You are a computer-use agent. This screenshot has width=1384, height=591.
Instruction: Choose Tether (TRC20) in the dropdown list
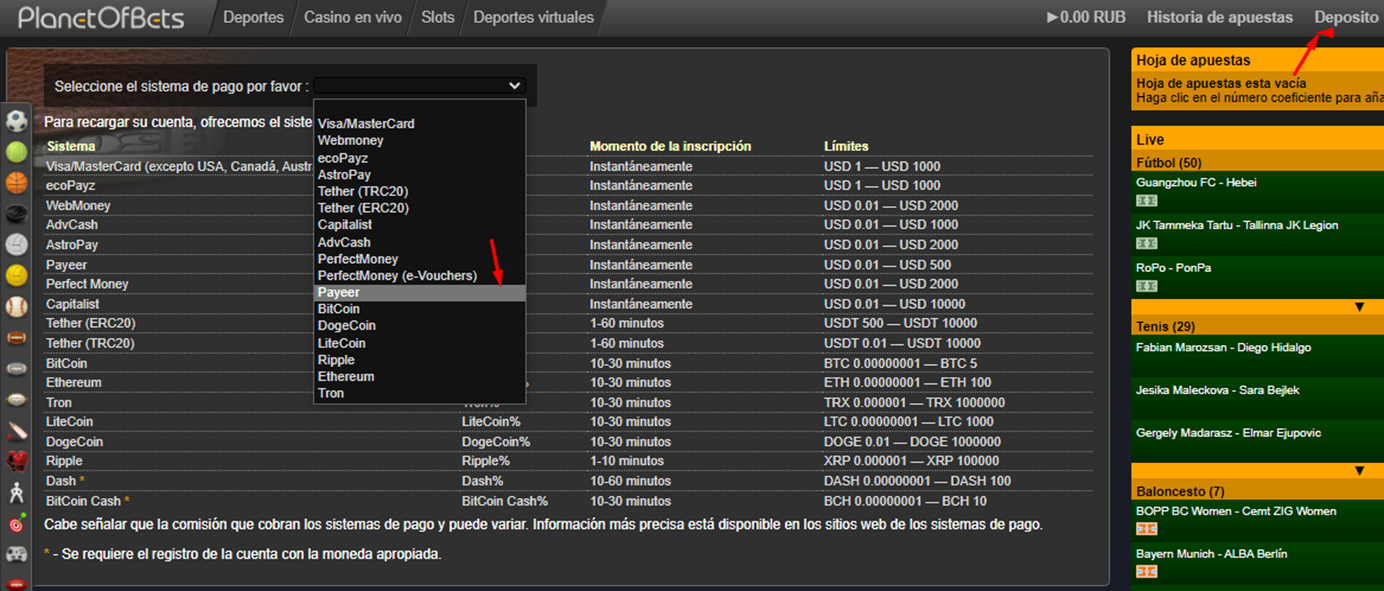(x=420, y=191)
